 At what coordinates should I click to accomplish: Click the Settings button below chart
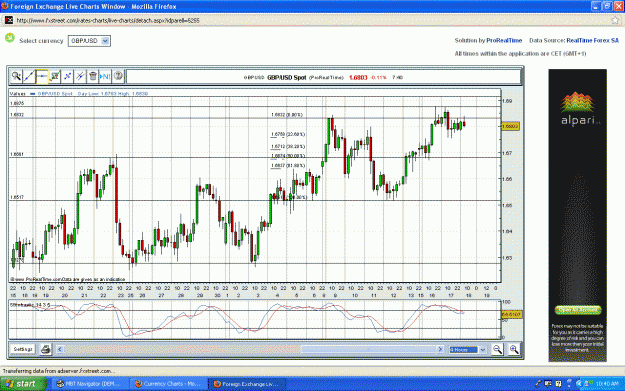[23, 349]
